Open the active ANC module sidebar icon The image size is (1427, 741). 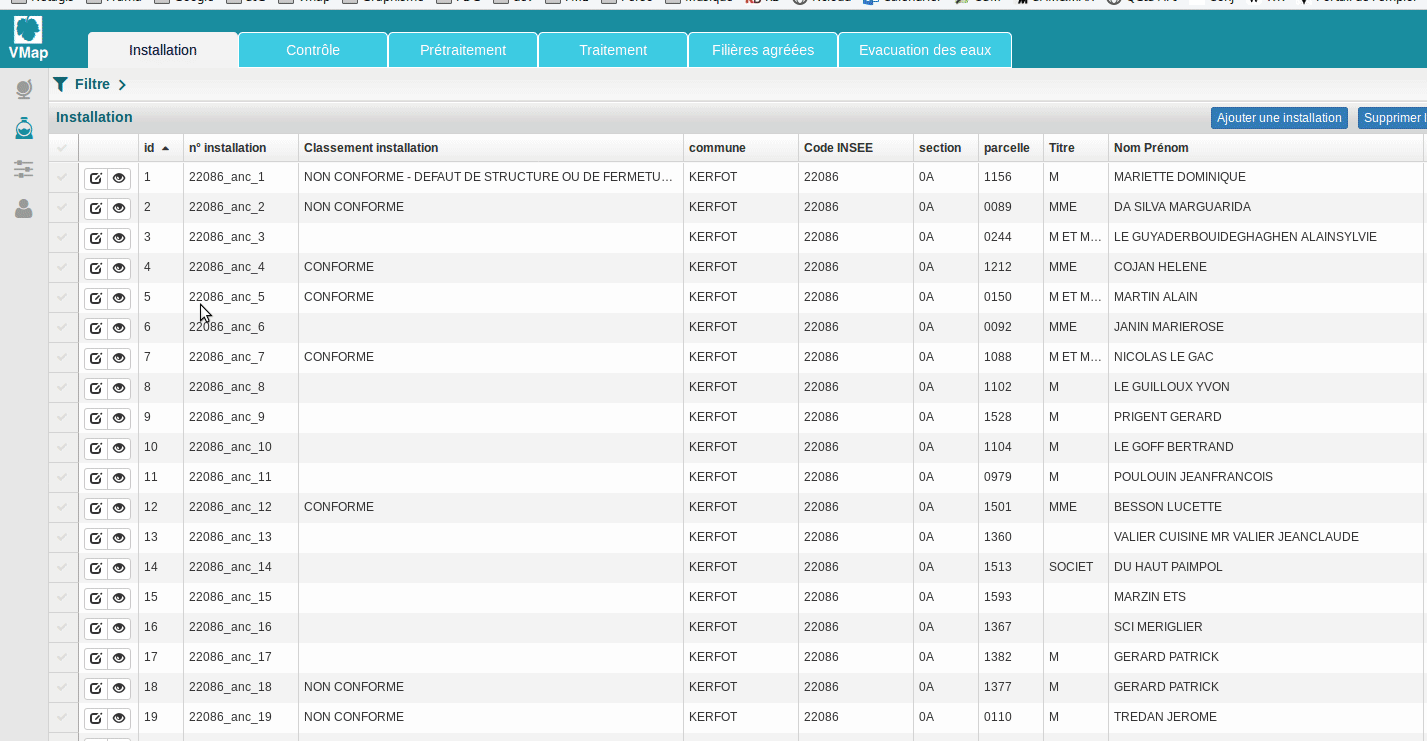[x=24, y=128]
